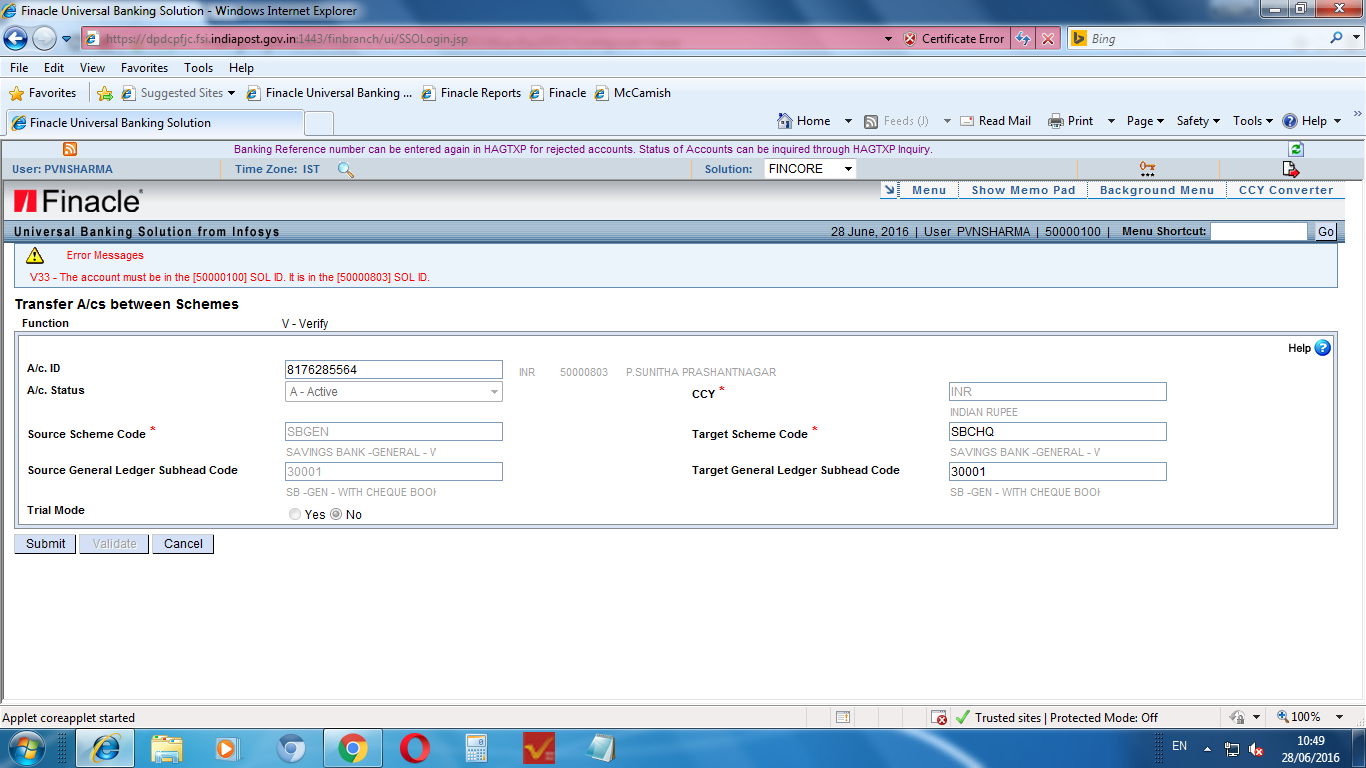Click the sign out document icon
Viewport: 1366px width, 768px height.
tap(1290, 170)
